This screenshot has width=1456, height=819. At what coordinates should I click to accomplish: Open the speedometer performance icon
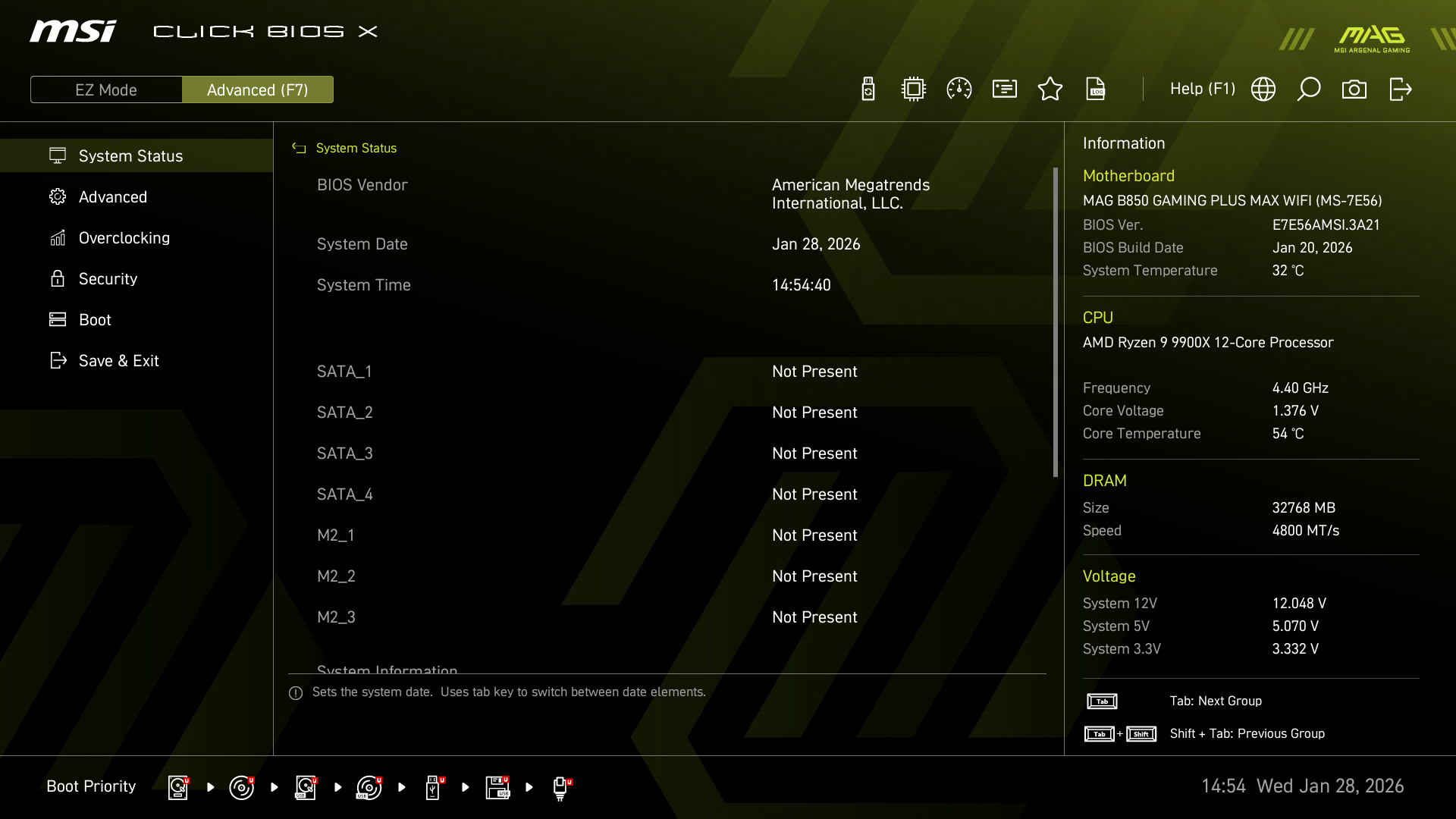tap(959, 89)
